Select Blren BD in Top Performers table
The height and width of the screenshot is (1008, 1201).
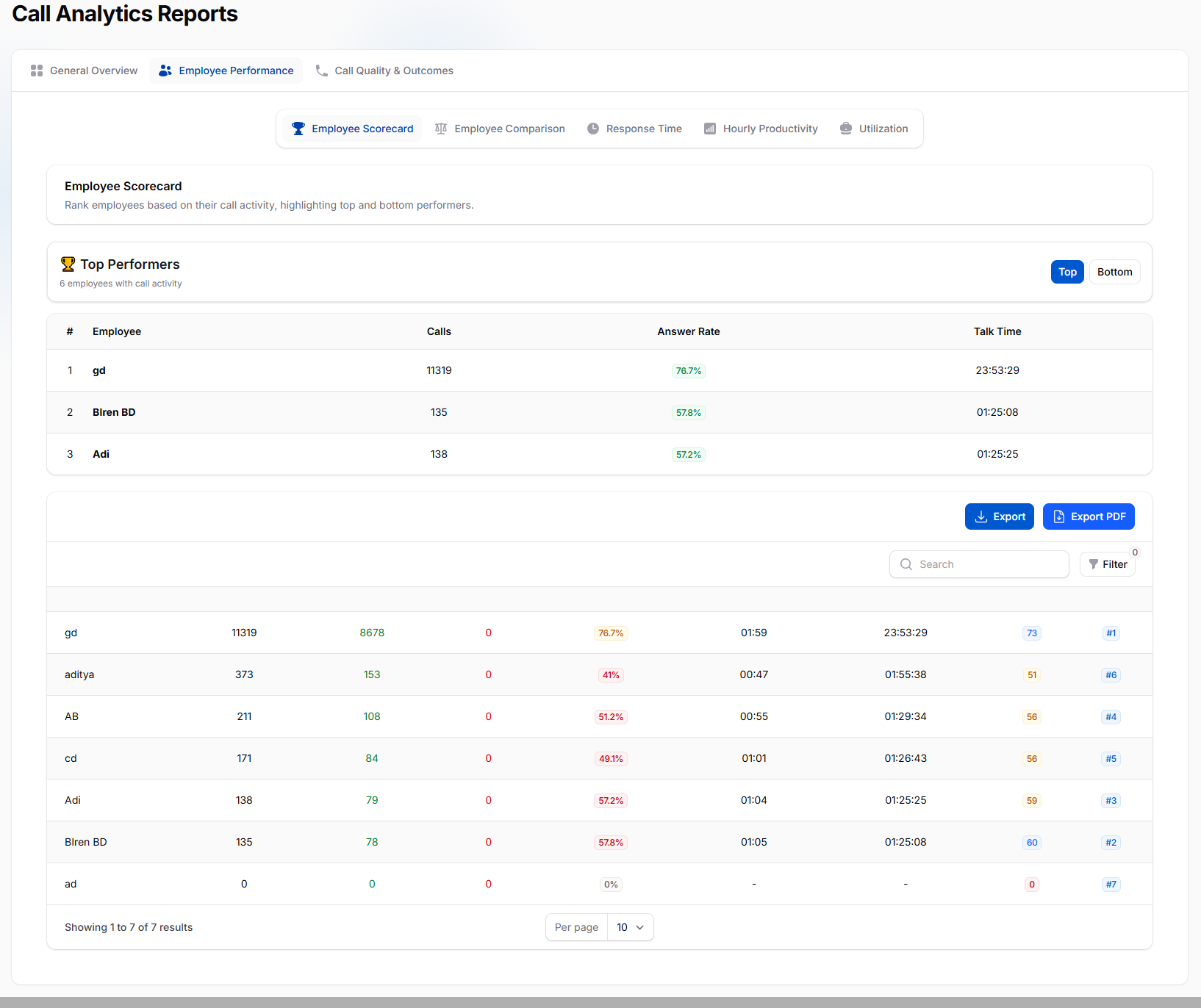tap(114, 412)
